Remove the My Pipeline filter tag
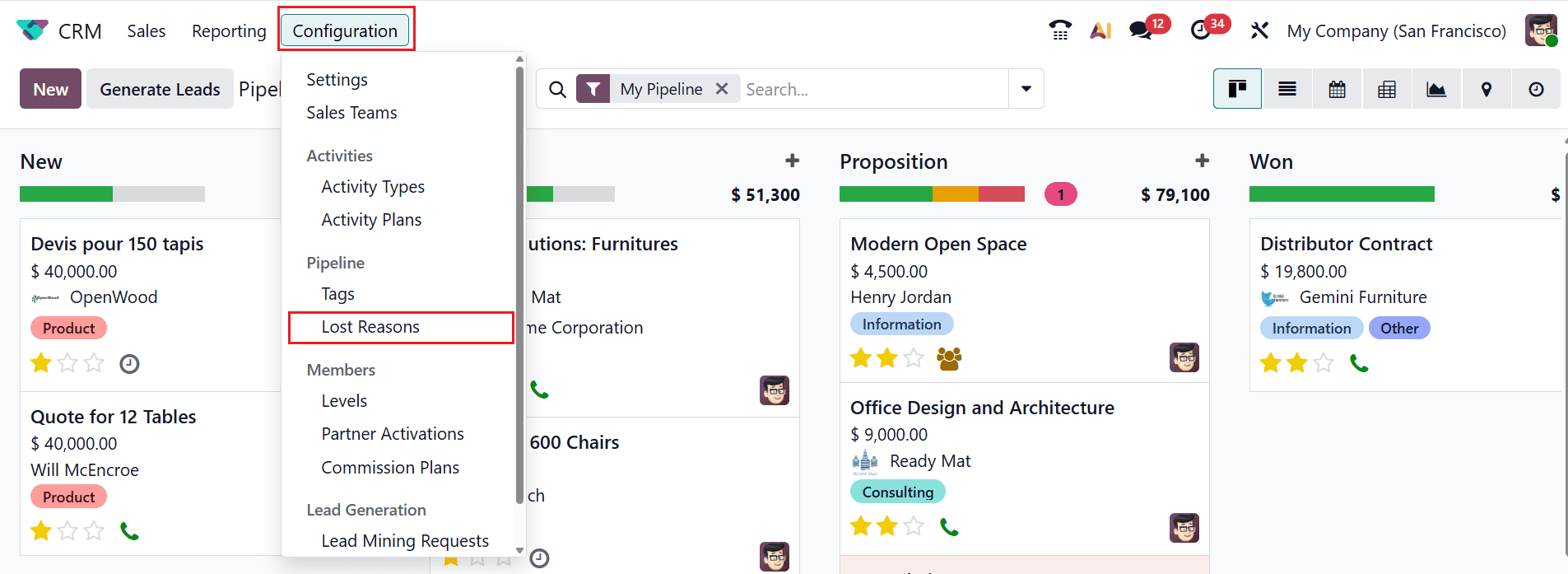This screenshot has width=1568, height=574. point(722,88)
